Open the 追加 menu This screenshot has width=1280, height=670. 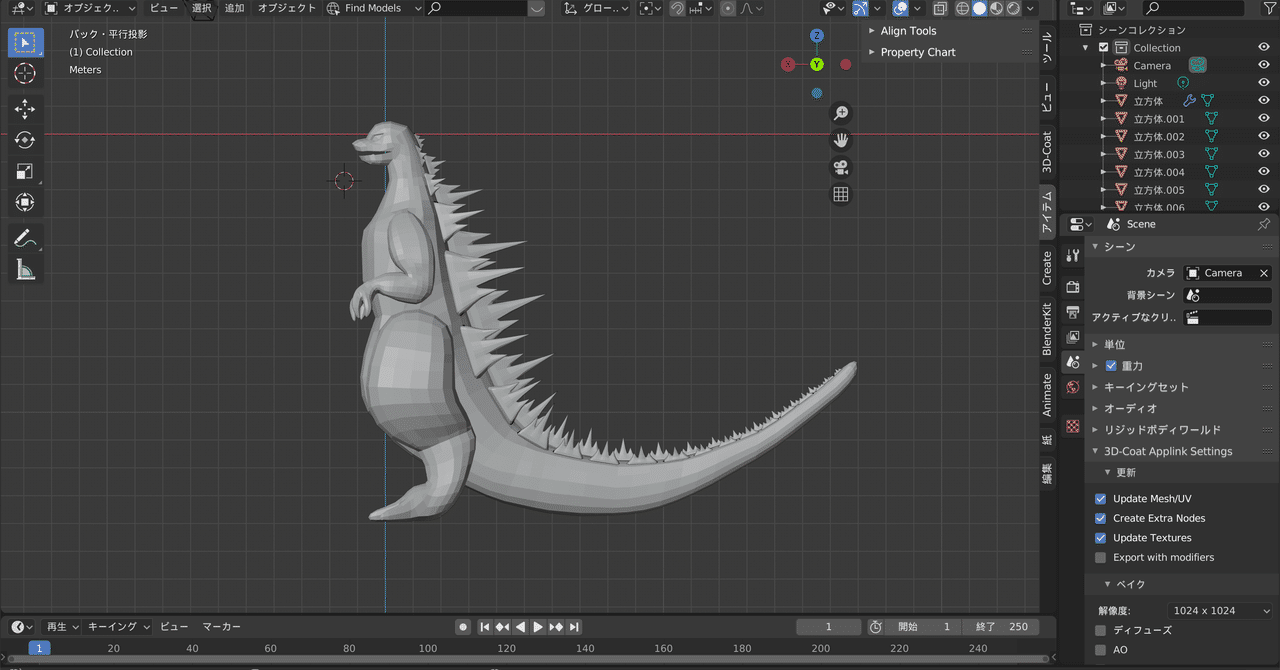coord(234,8)
